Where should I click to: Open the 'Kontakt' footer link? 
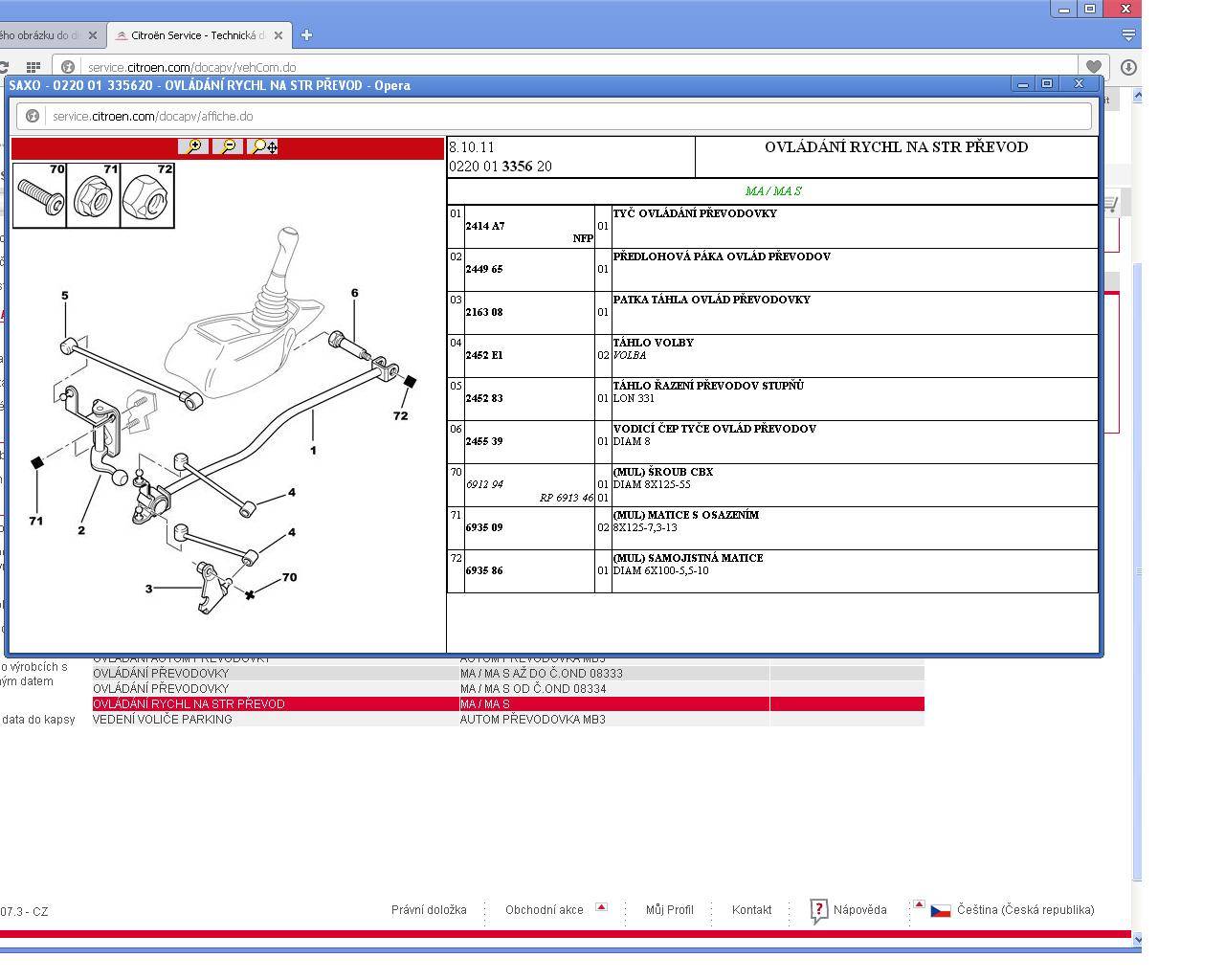point(751,910)
